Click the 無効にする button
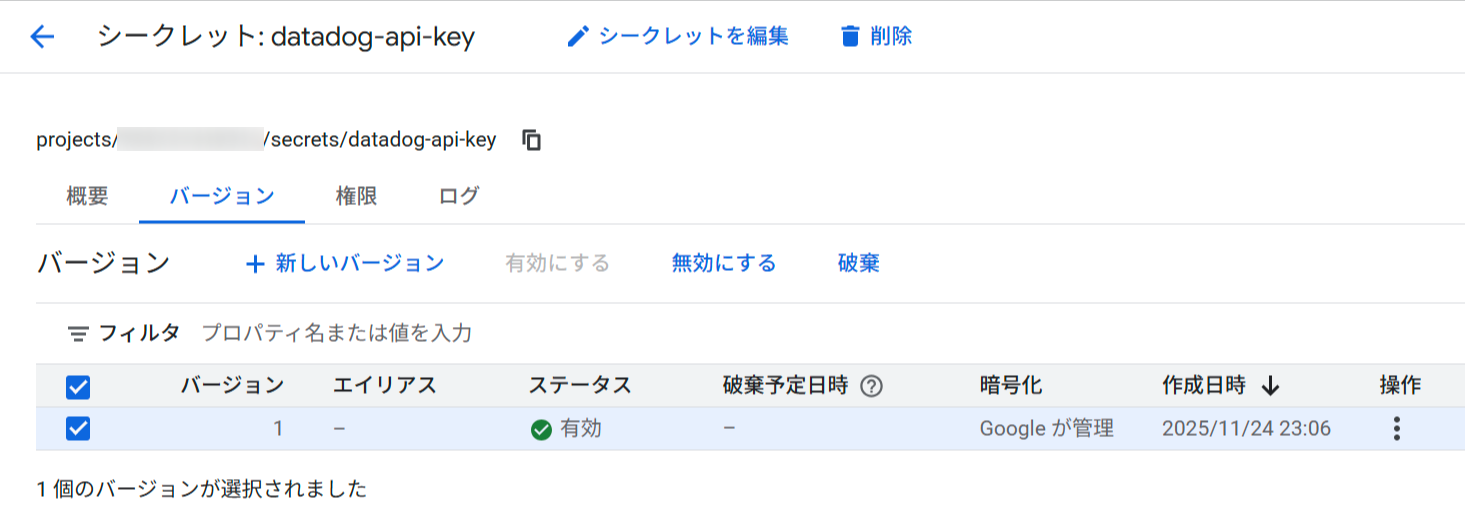Viewport: 1465px width, 523px height. click(x=724, y=264)
